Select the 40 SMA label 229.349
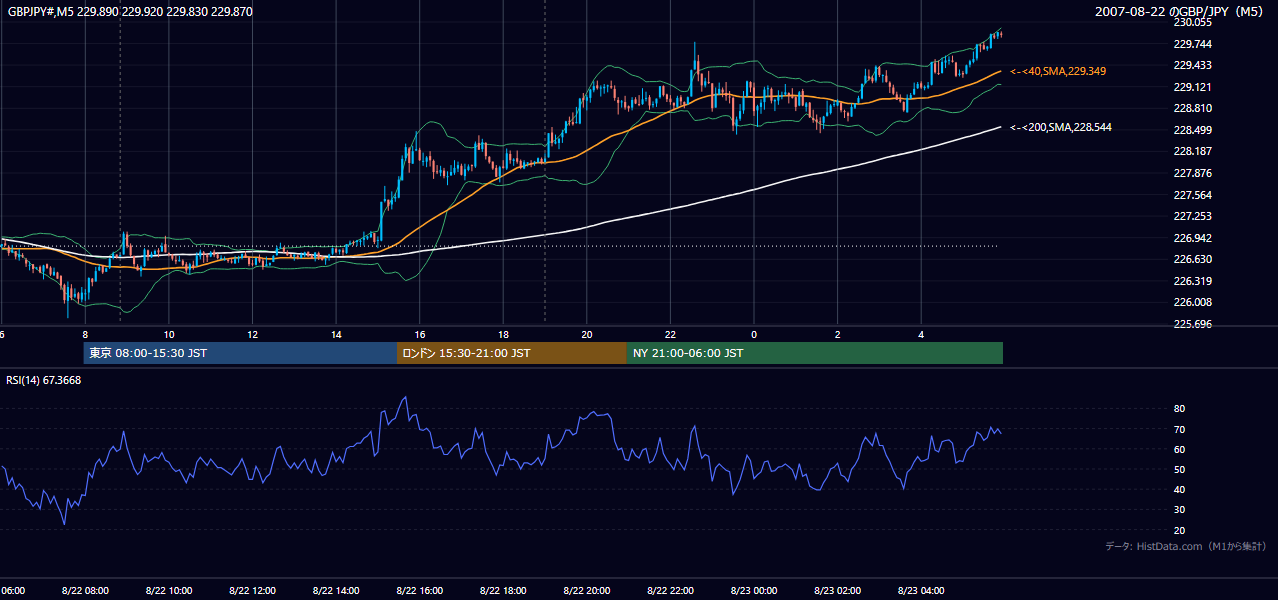1278x600 pixels. click(x=1058, y=72)
